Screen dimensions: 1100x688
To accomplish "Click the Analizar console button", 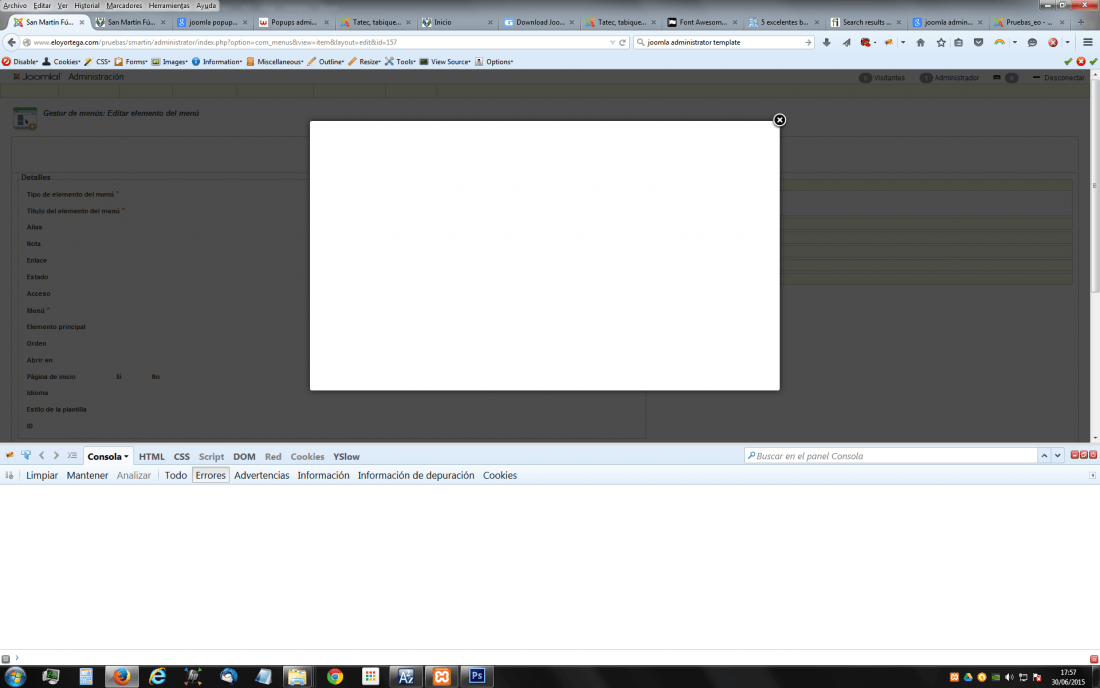I will [x=133, y=475].
